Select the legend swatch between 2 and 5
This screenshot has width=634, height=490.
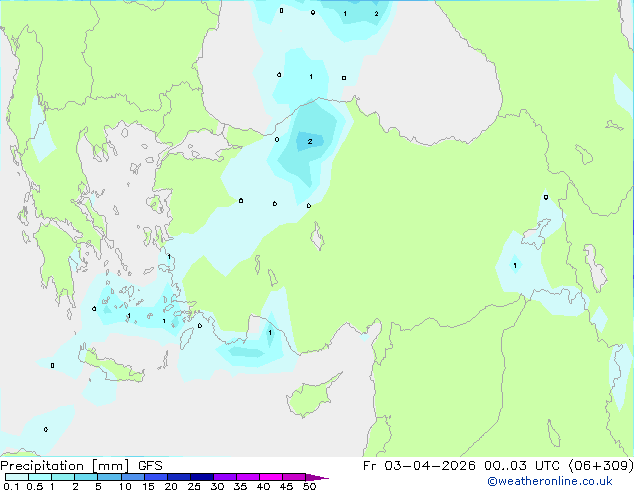[x=86, y=477]
